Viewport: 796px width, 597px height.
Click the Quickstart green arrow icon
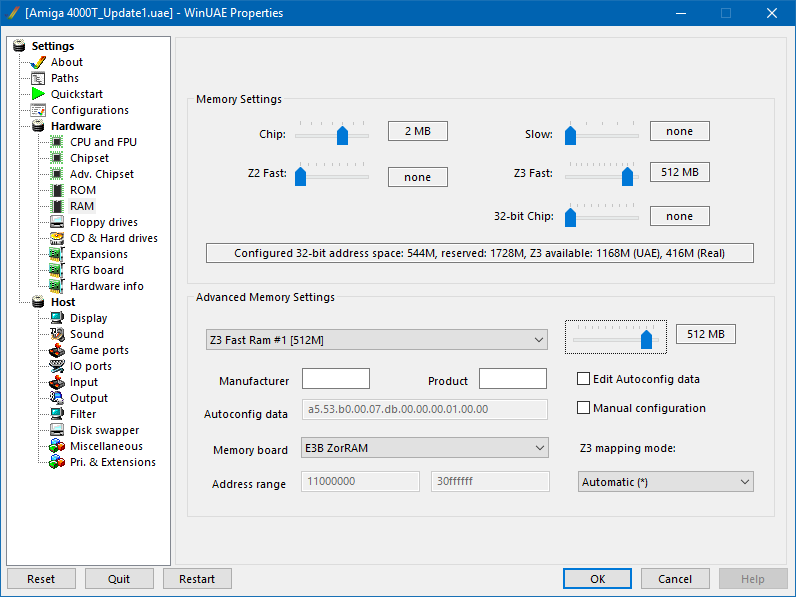38,94
